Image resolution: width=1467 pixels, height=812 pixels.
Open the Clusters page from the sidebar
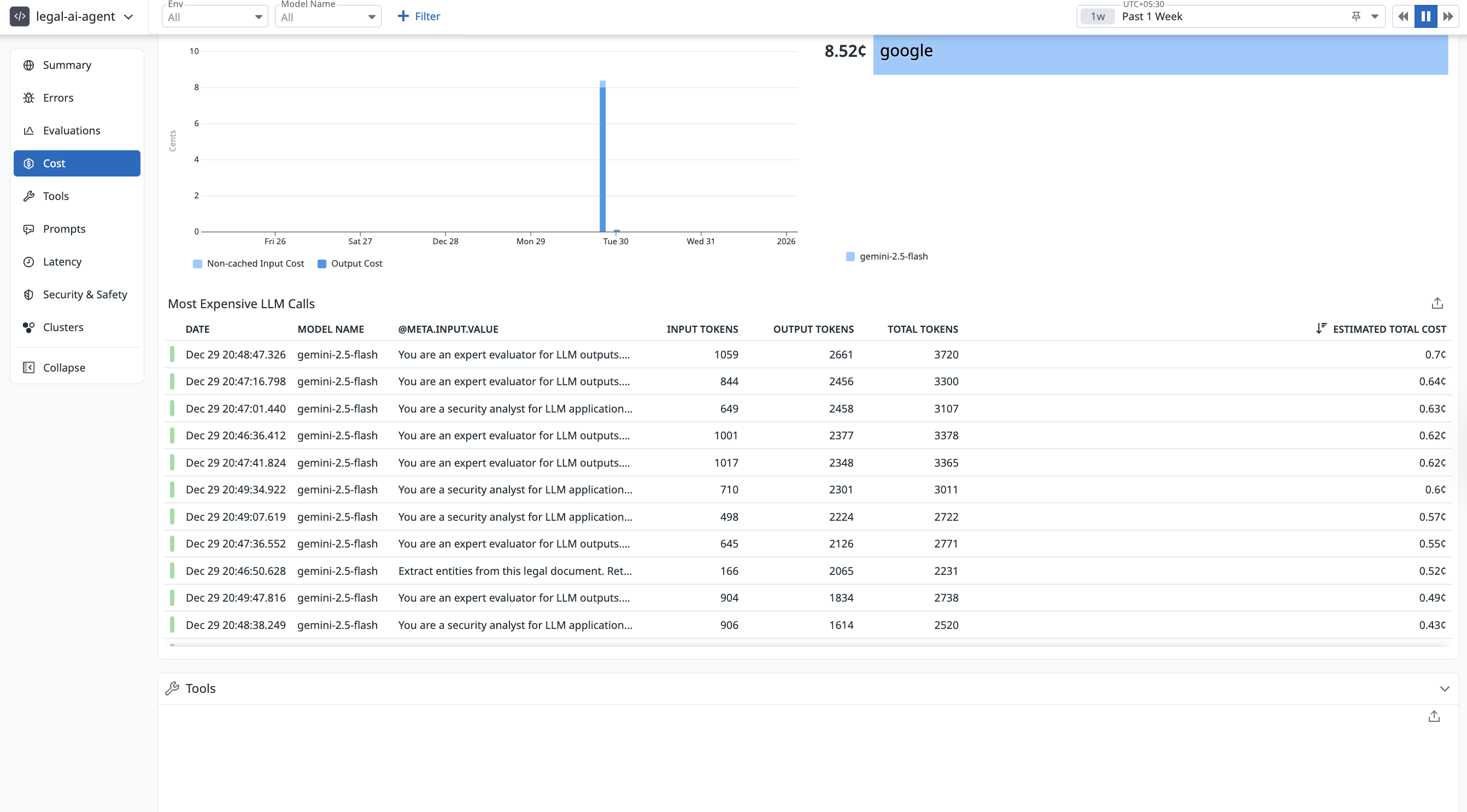tap(63, 327)
